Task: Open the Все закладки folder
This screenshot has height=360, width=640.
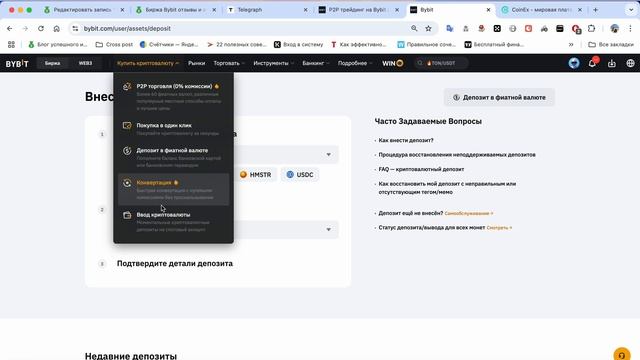Action: (611, 44)
